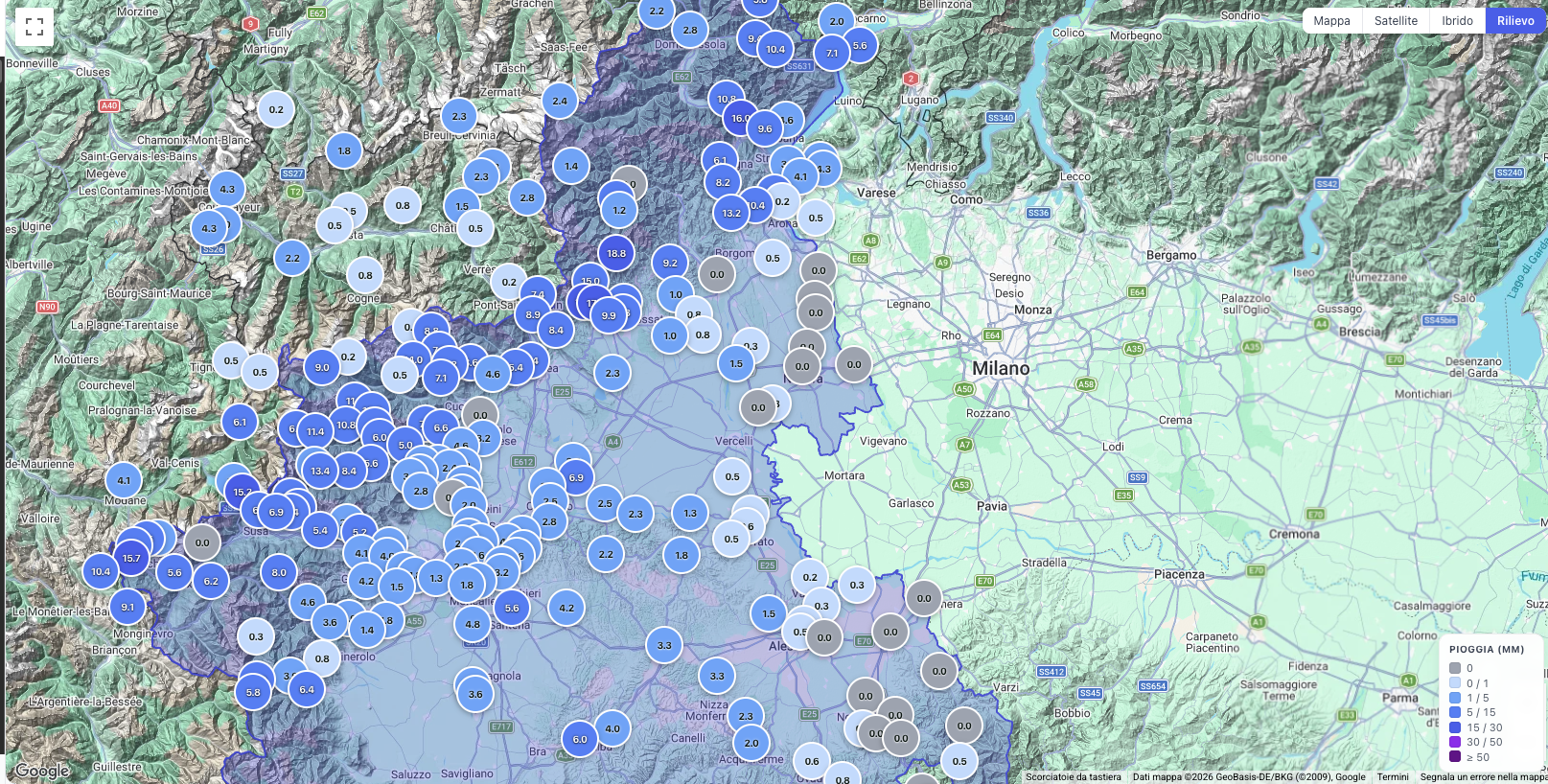1548x784 pixels.
Task: Open the 8.0 rain marker
Action: [279, 573]
